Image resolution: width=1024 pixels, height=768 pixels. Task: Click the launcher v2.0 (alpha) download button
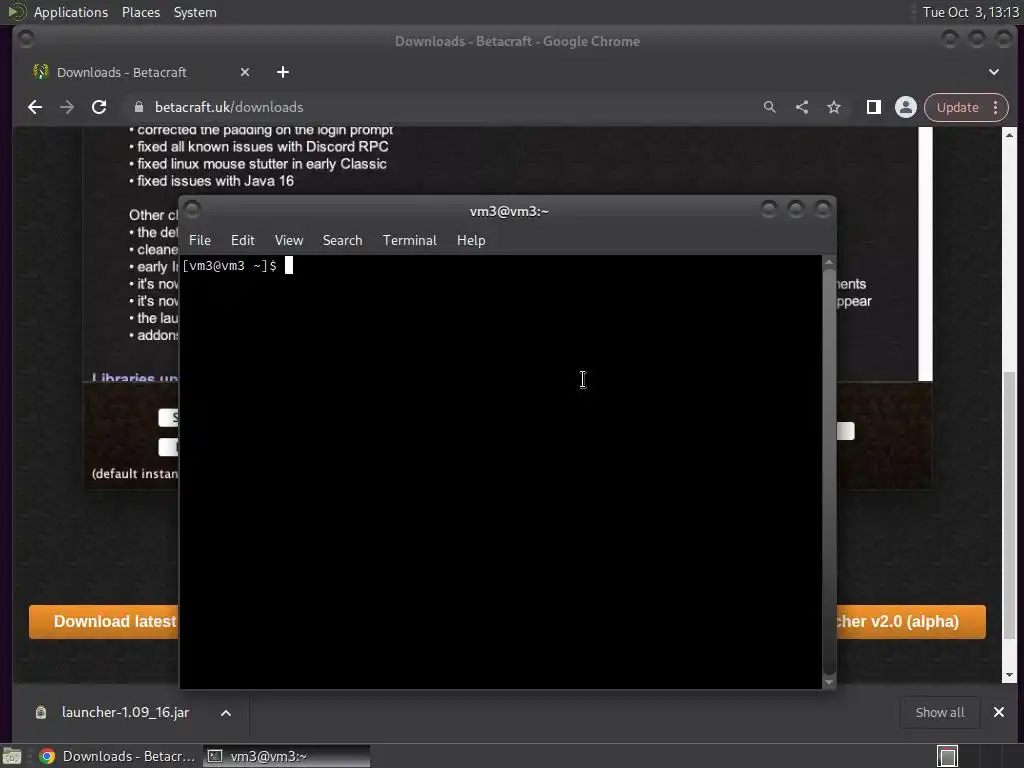911,622
